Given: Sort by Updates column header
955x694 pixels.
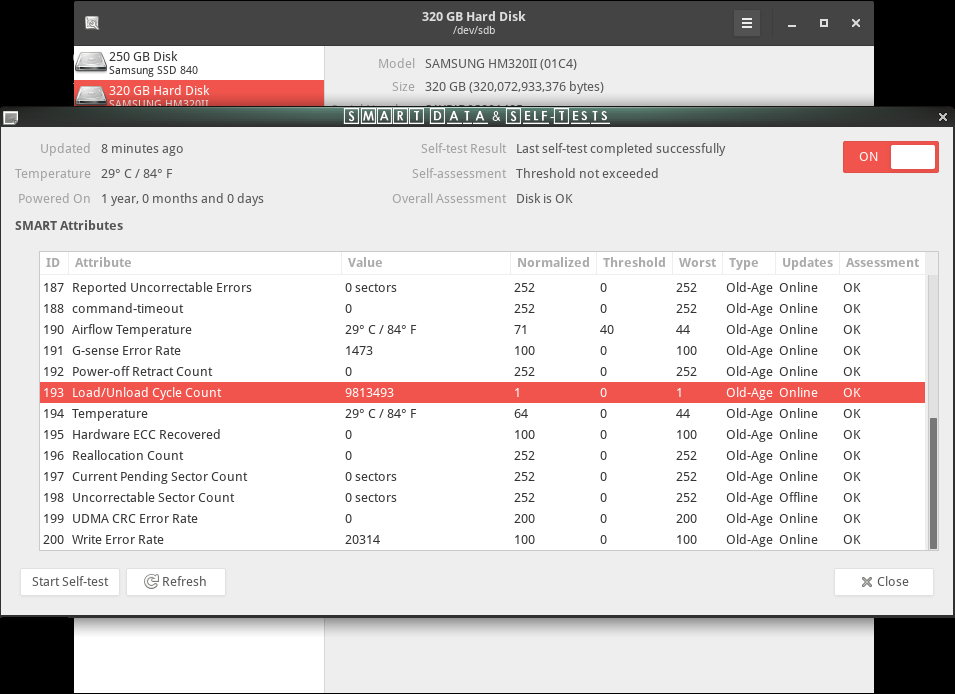Looking at the screenshot, I should coord(807,263).
